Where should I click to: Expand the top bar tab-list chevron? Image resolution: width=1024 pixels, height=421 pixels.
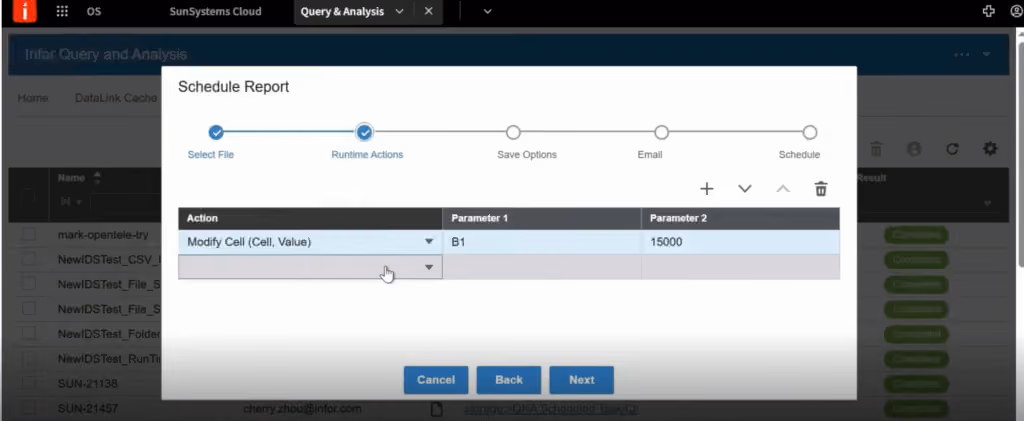tap(487, 12)
